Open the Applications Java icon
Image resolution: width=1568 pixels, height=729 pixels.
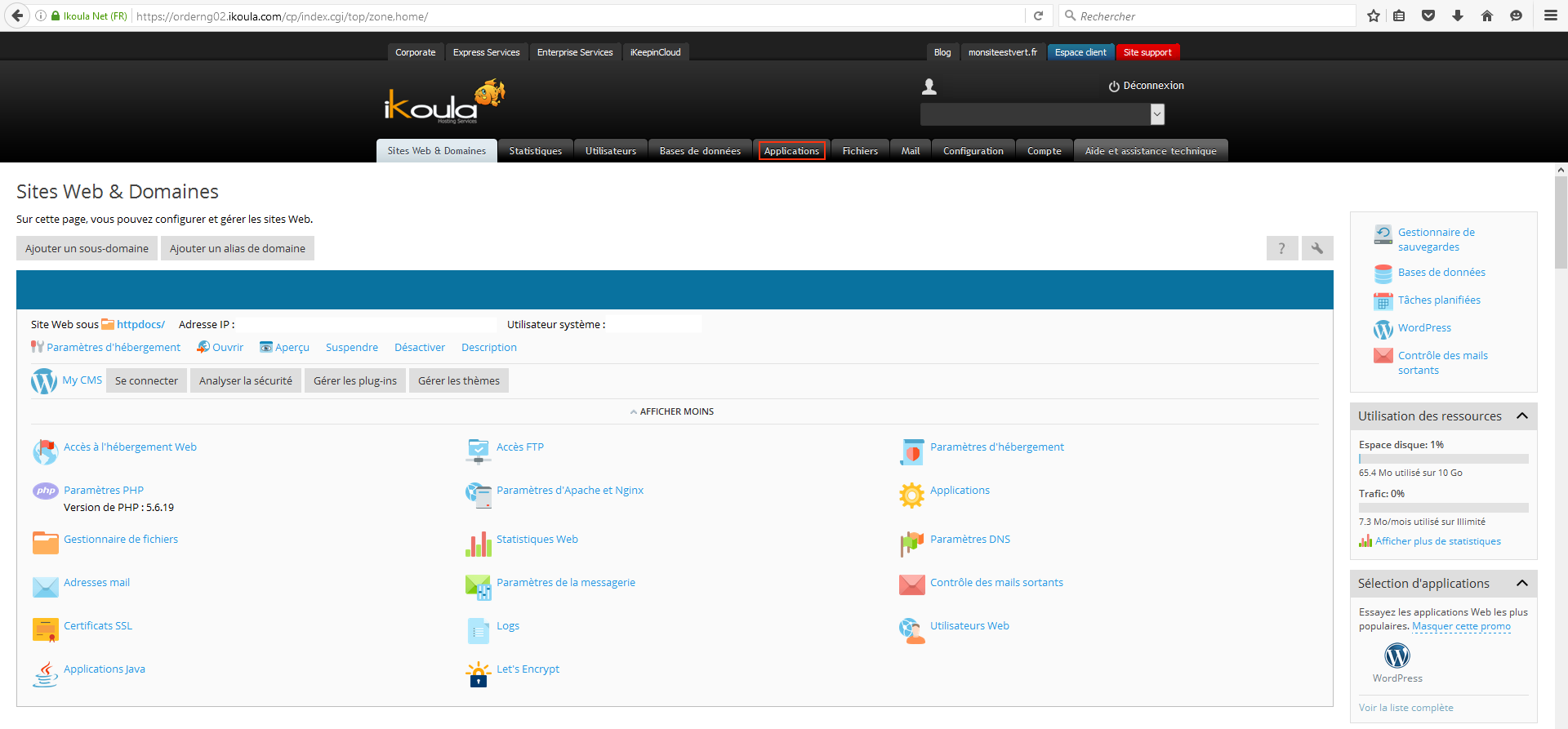pyautogui.click(x=46, y=674)
